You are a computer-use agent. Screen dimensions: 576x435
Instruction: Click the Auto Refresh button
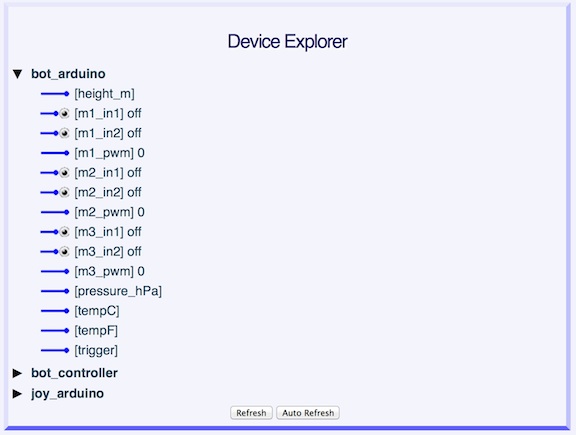[308, 413]
